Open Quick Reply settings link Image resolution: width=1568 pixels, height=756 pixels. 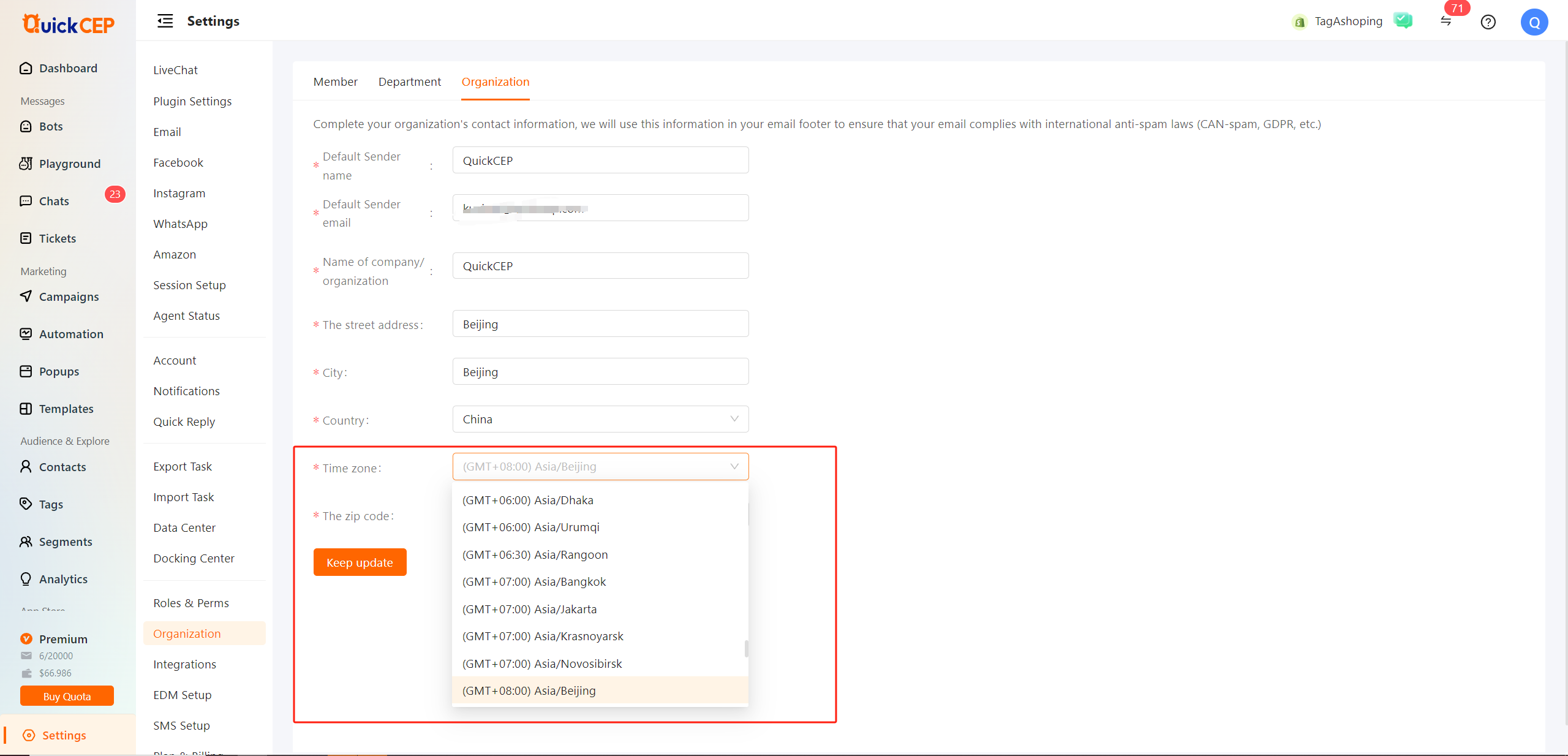pos(184,421)
